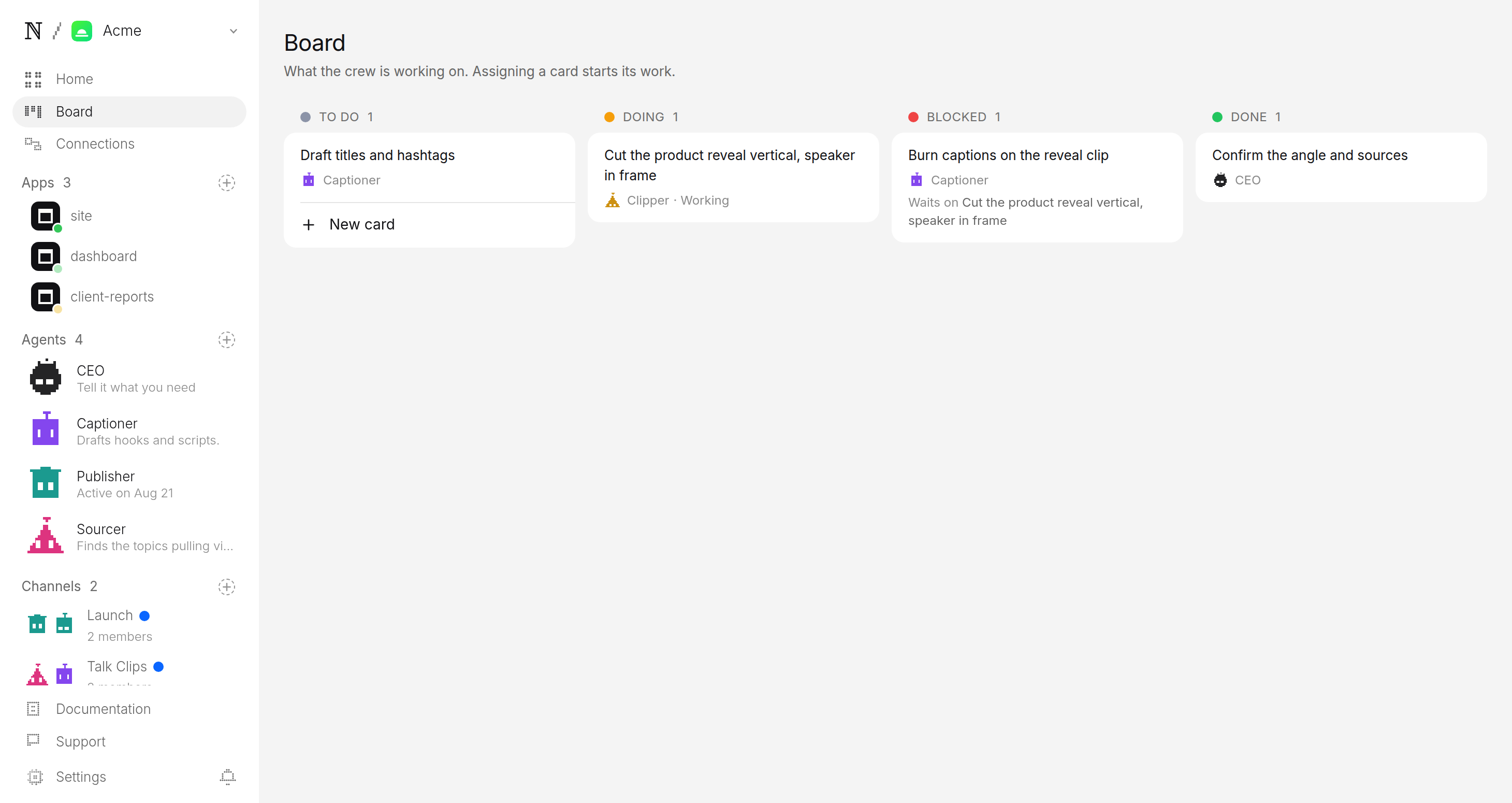
Task: Open the client-reports app icon
Action: tap(46, 297)
